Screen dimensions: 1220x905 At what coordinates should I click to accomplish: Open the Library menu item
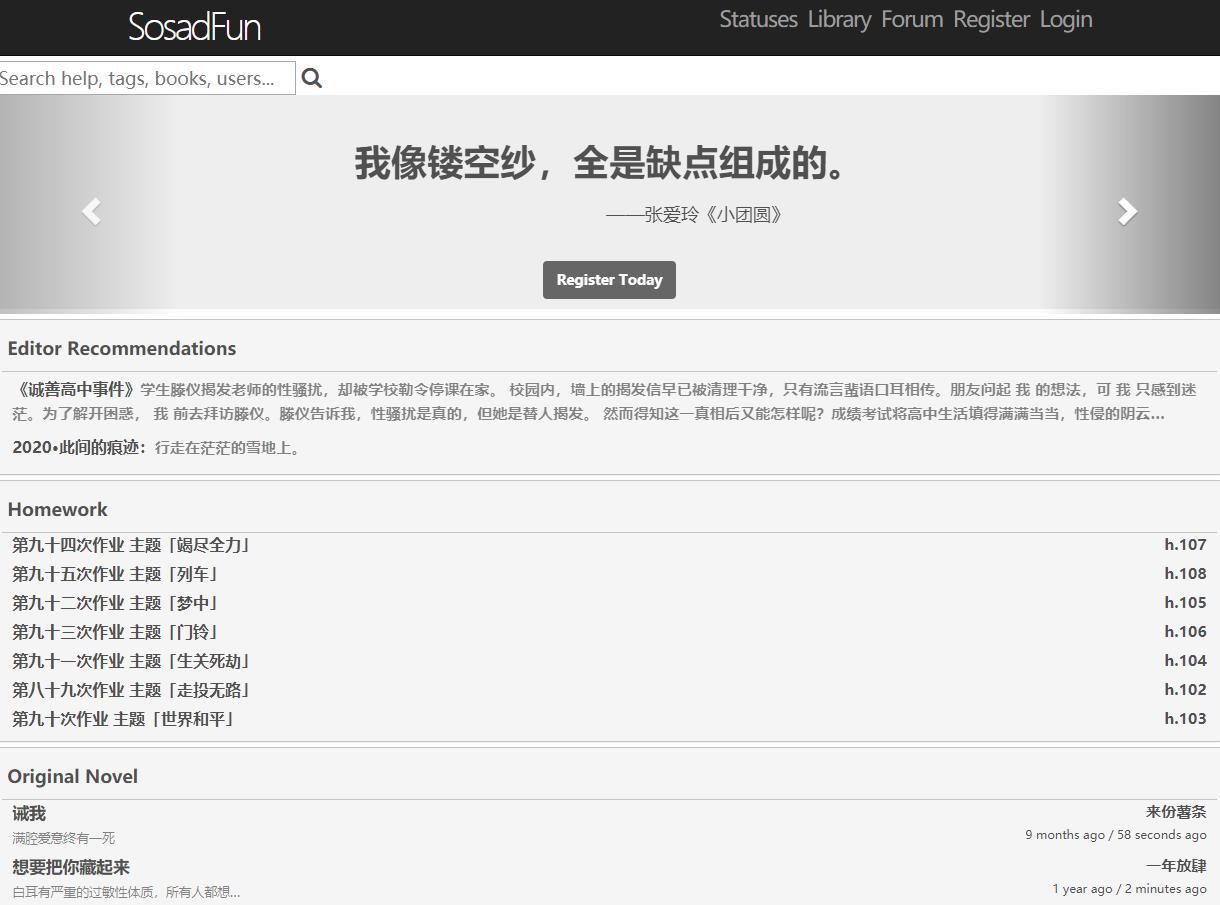tap(840, 19)
